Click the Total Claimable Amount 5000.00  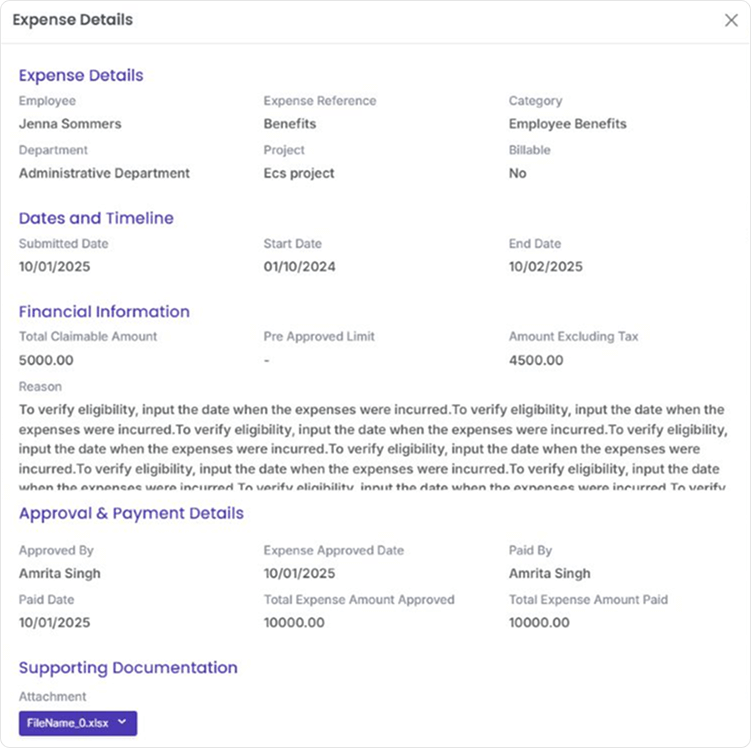click(46, 360)
